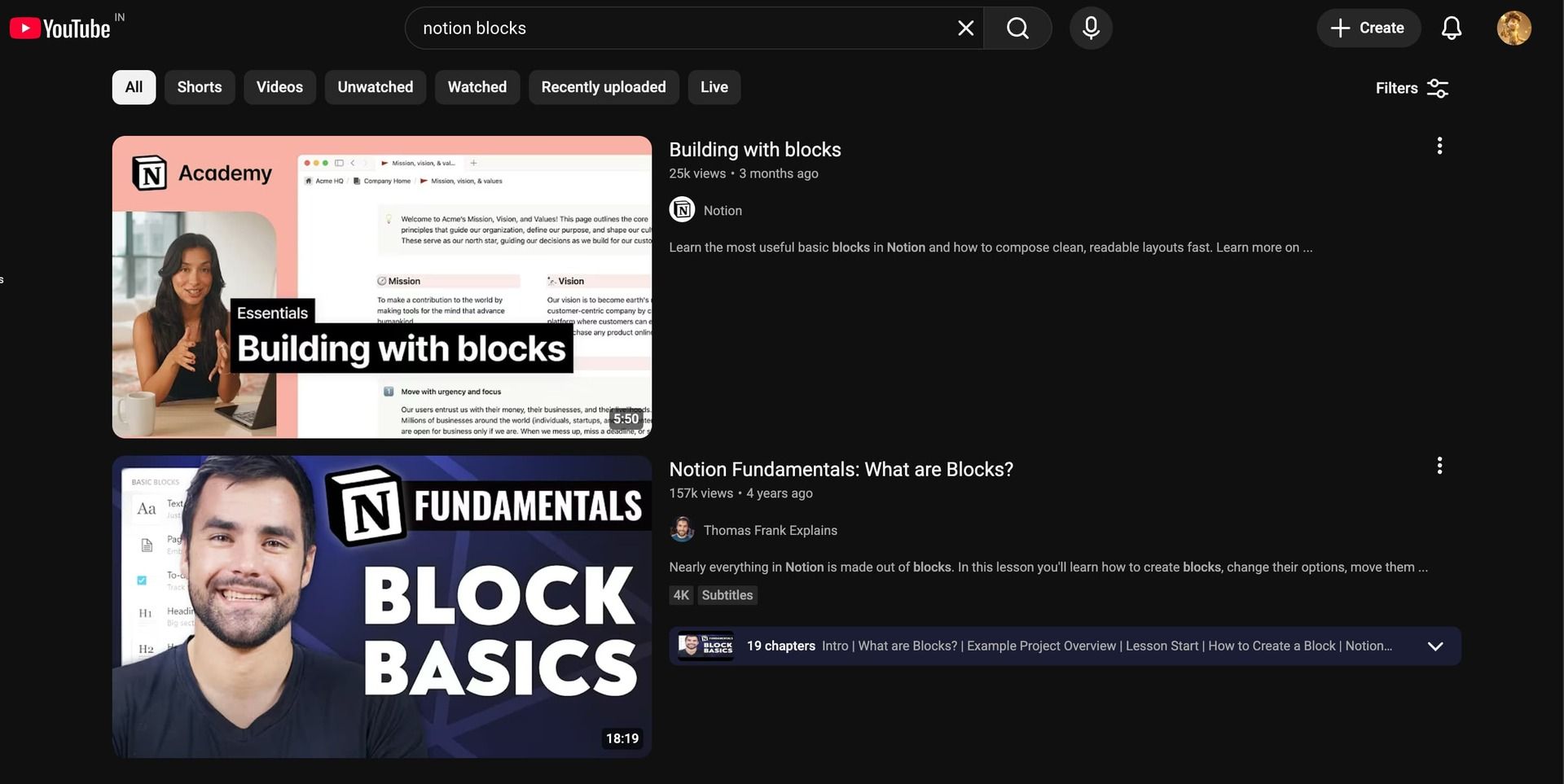Open more options for Notion Fundamentals video
This screenshot has height=784, width=1564.
pyautogui.click(x=1439, y=466)
